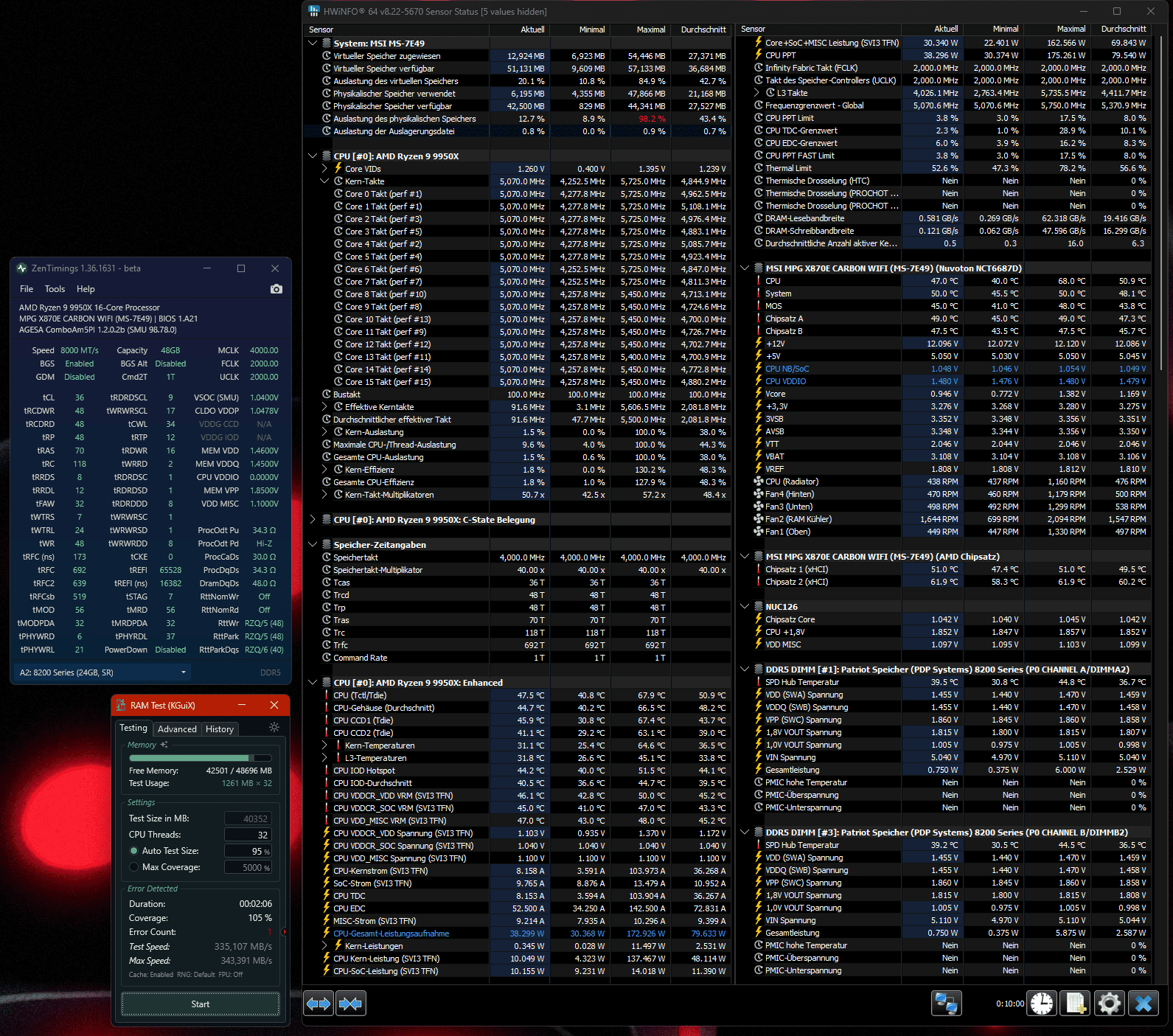Click the Max Coverage percent field
Screen dimensions: 1173x1036
248,867
